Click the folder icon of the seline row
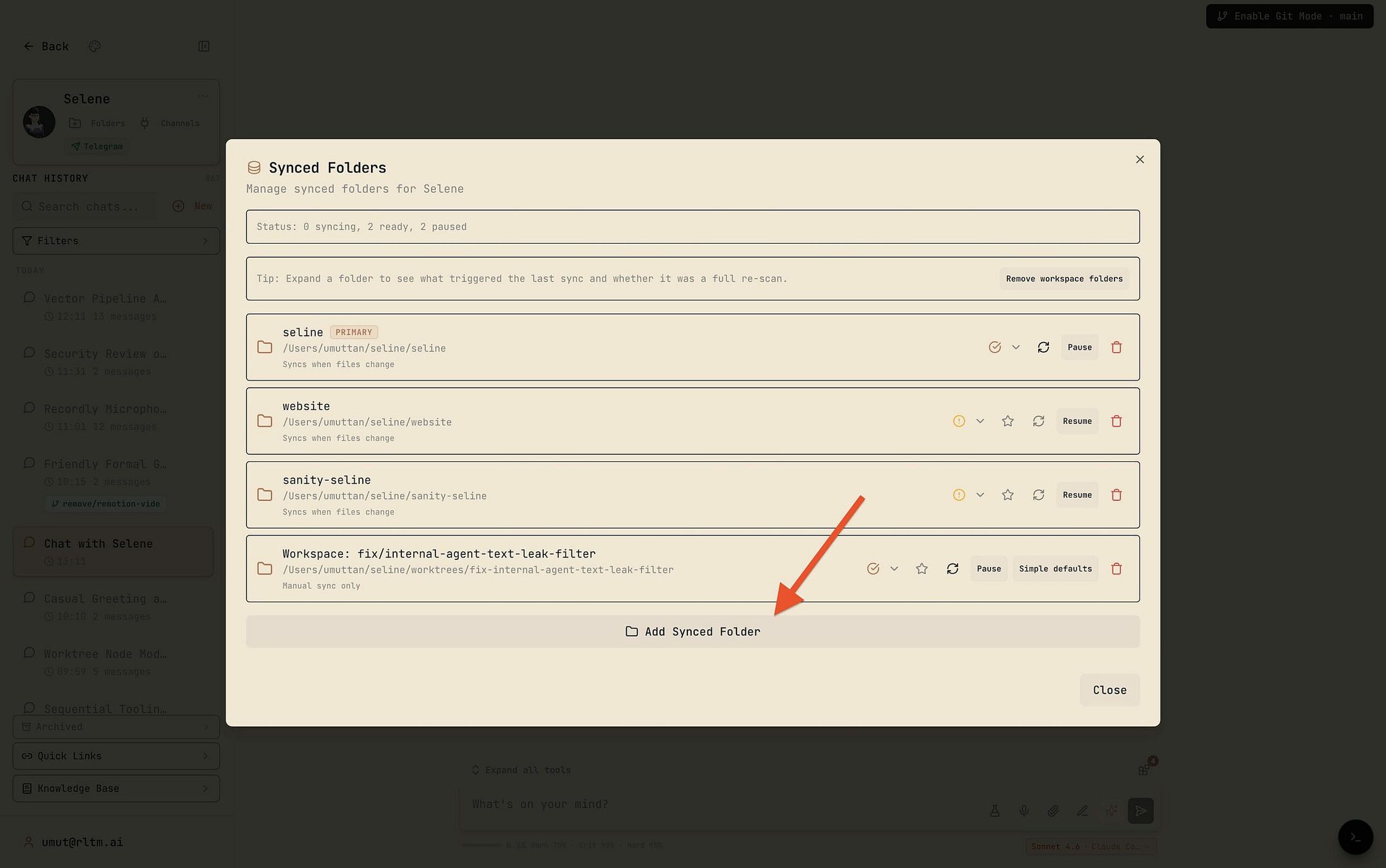Screen dimensions: 1386x868 [x=265, y=347]
